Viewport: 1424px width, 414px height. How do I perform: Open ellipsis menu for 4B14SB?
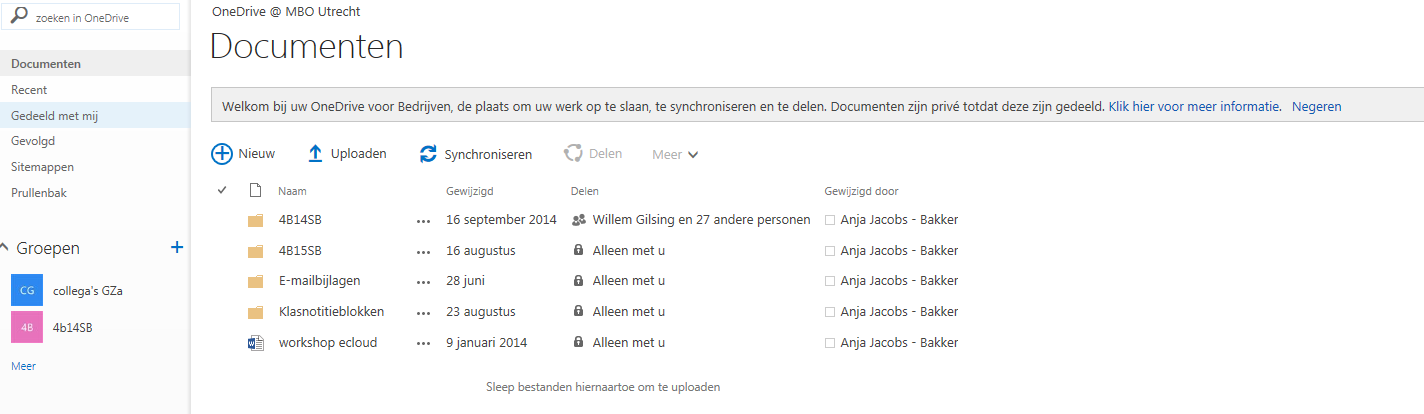click(x=424, y=221)
